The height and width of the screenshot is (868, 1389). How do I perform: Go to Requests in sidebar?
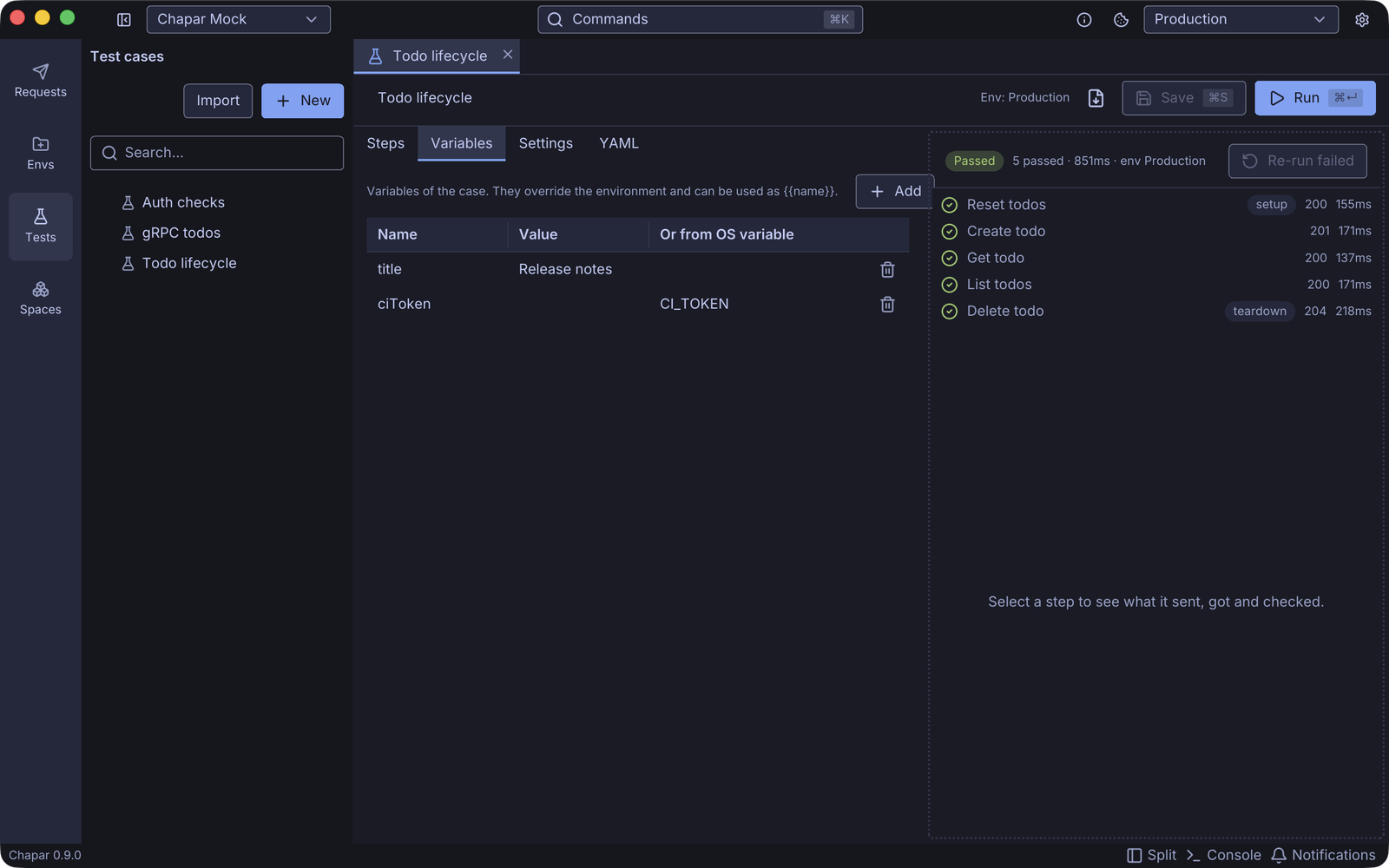(40, 81)
